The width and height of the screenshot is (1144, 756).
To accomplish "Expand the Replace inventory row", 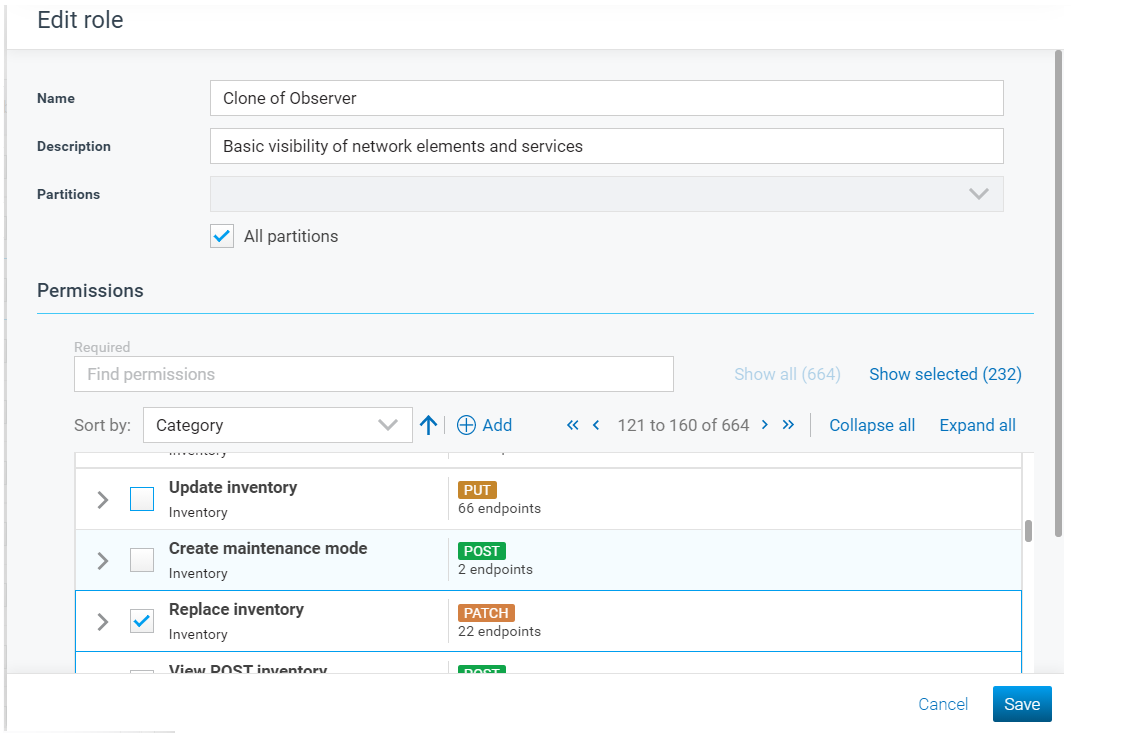I will [103, 622].
